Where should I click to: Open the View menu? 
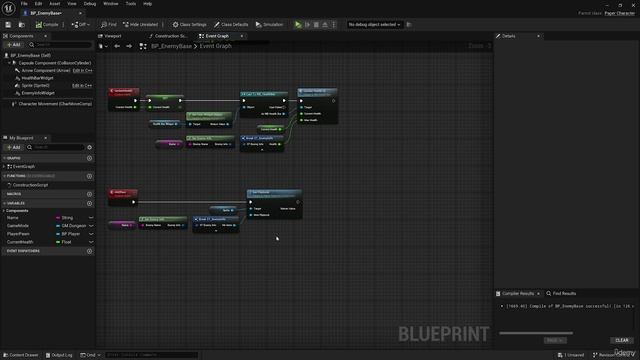[72, 4]
